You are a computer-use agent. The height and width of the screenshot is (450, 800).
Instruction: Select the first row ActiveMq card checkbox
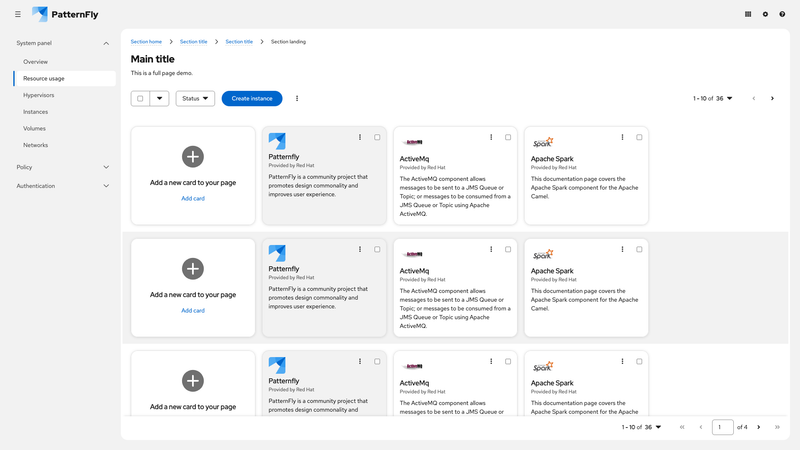508,137
